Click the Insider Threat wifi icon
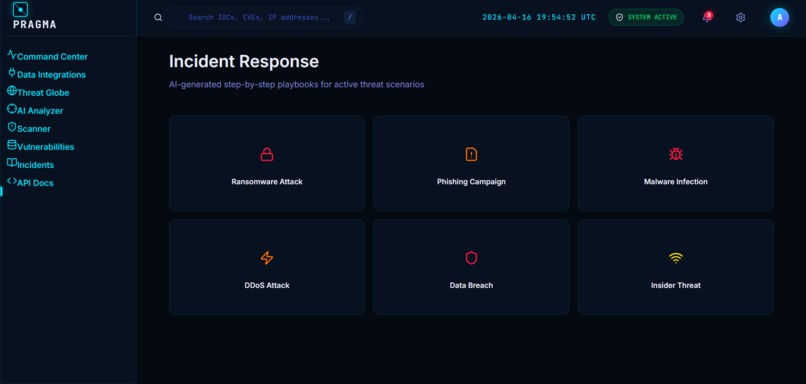The width and height of the screenshot is (806, 384). click(x=675, y=258)
